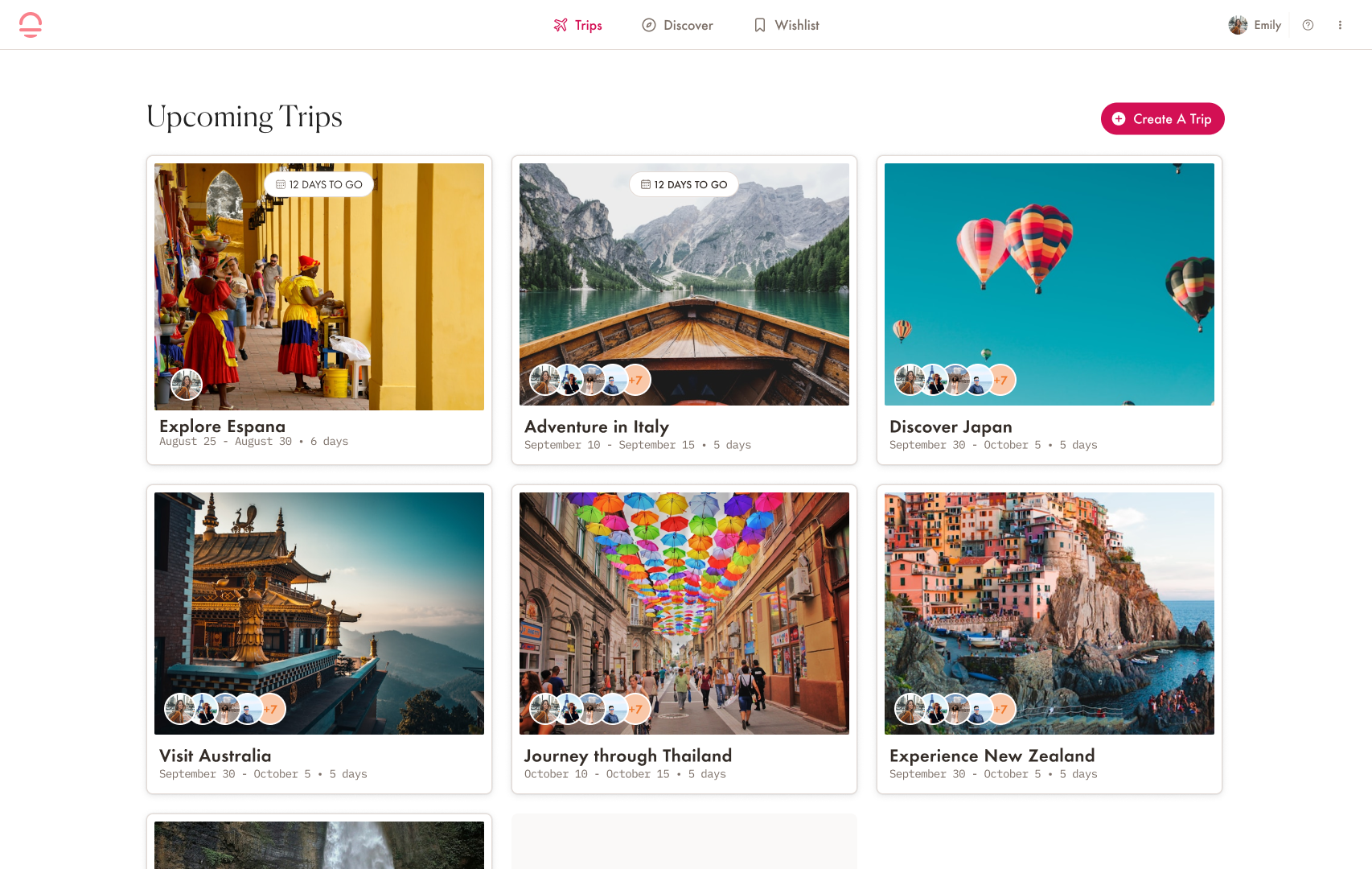Click Emily's profile avatar
1372x869 pixels.
coord(1238,25)
